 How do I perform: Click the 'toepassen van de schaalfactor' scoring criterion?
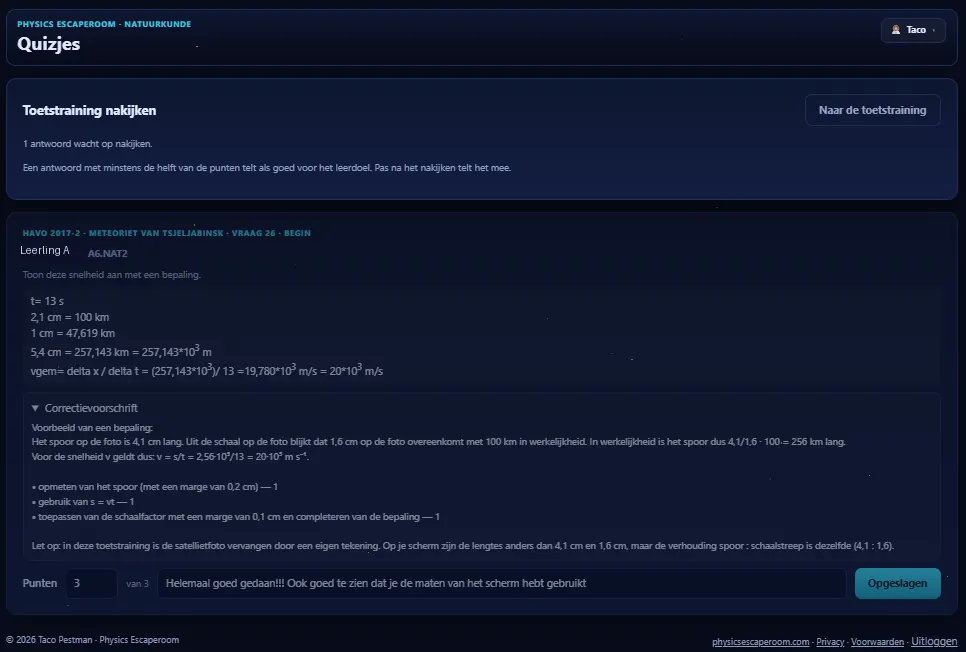pos(235,516)
